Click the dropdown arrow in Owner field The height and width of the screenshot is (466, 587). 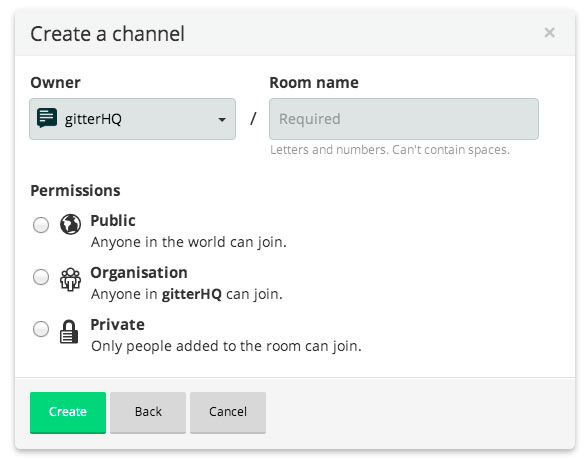(222, 120)
